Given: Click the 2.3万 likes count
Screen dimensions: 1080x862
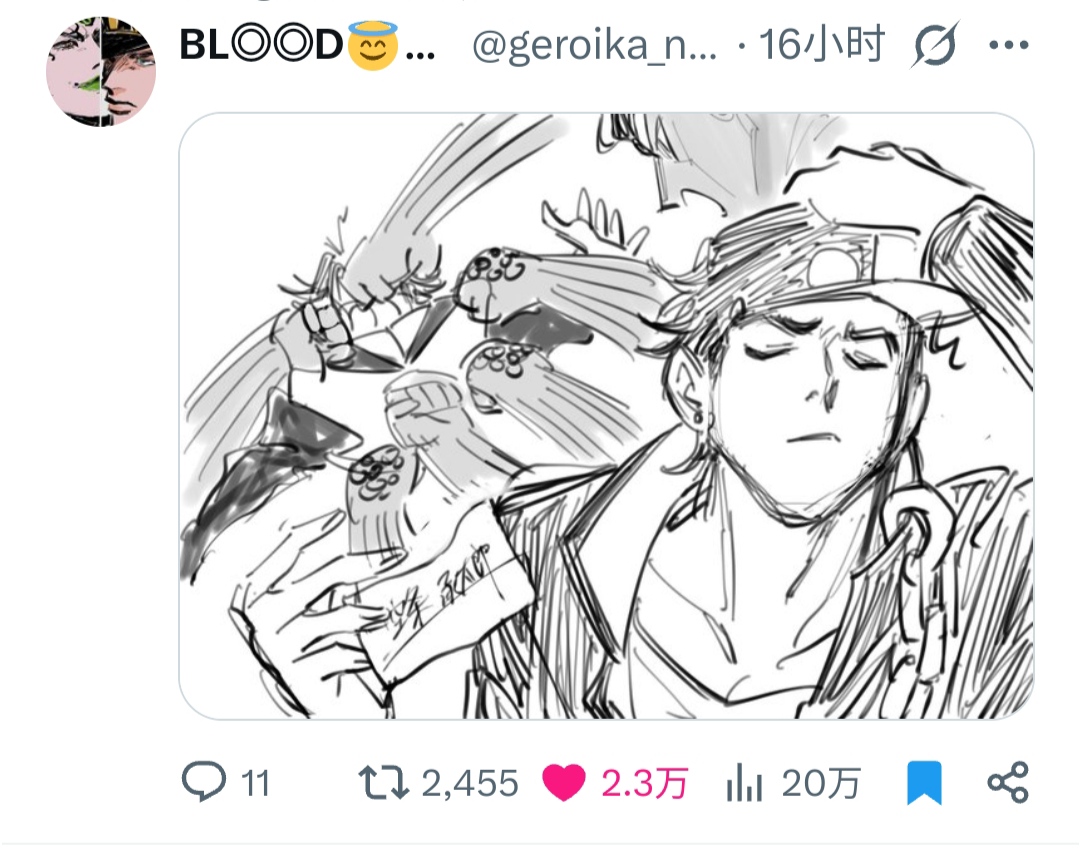Looking at the screenshot, I should click(645, 783).
